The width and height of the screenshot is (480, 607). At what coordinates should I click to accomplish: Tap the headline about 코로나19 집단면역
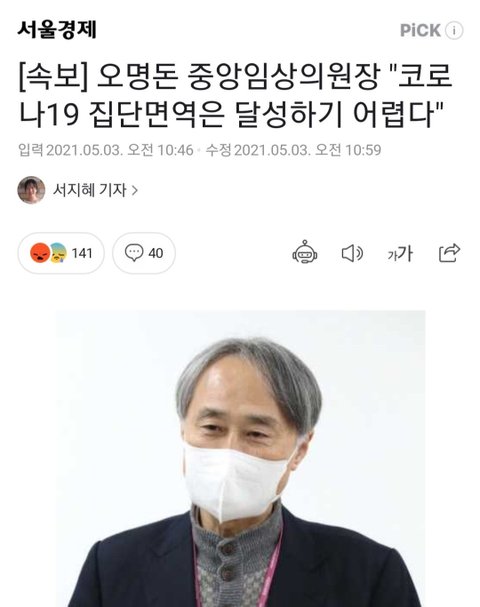235,94
